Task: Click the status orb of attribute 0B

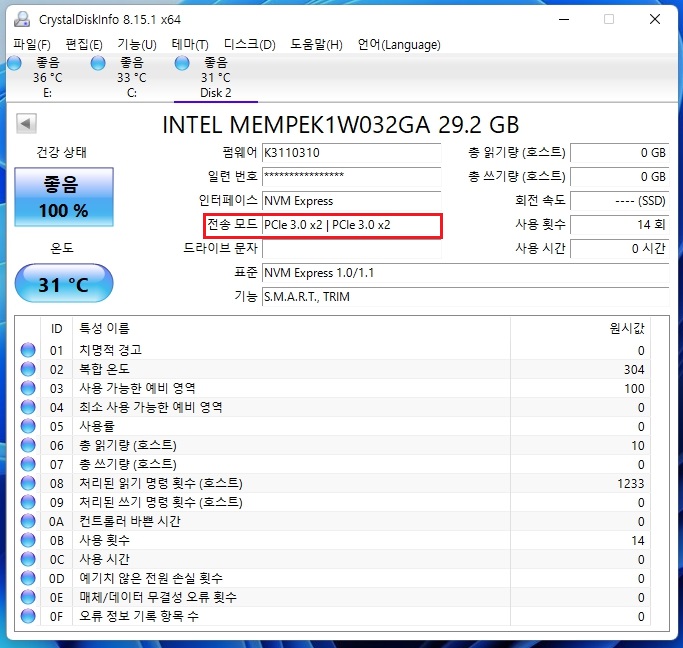Action: pos(28,540)
